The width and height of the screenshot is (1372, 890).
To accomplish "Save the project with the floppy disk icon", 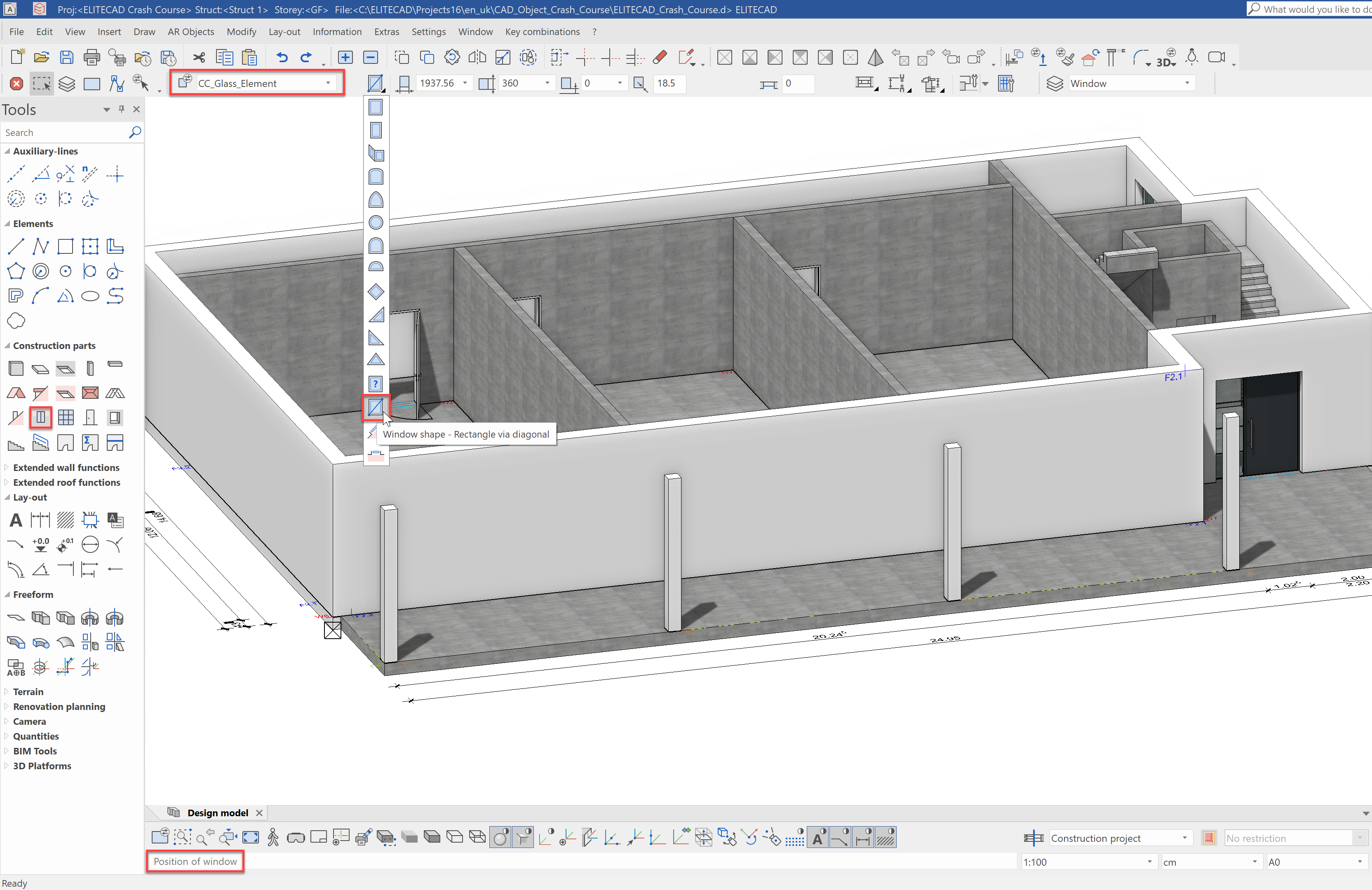I will (x=67, y=57).
